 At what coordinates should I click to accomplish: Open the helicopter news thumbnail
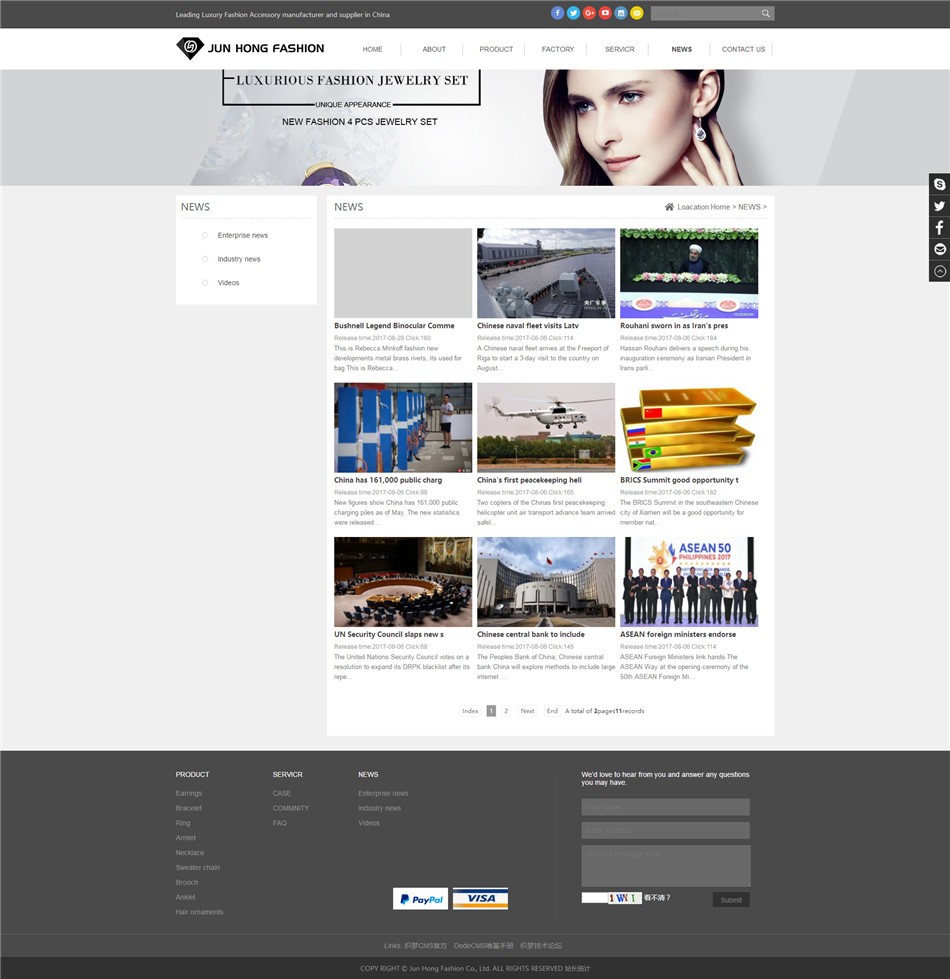pos(546,427)
